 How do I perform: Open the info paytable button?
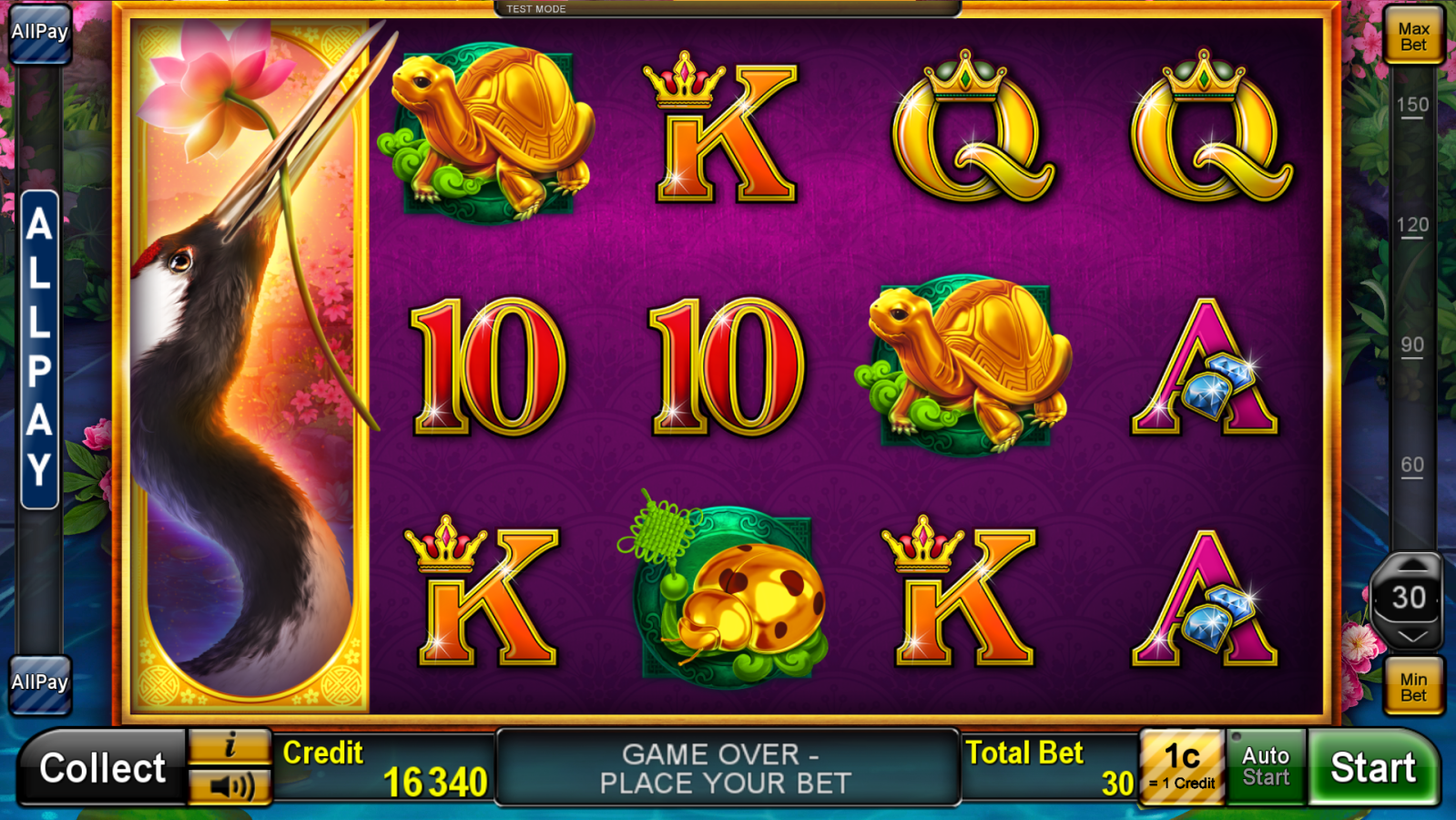[230, 747]
